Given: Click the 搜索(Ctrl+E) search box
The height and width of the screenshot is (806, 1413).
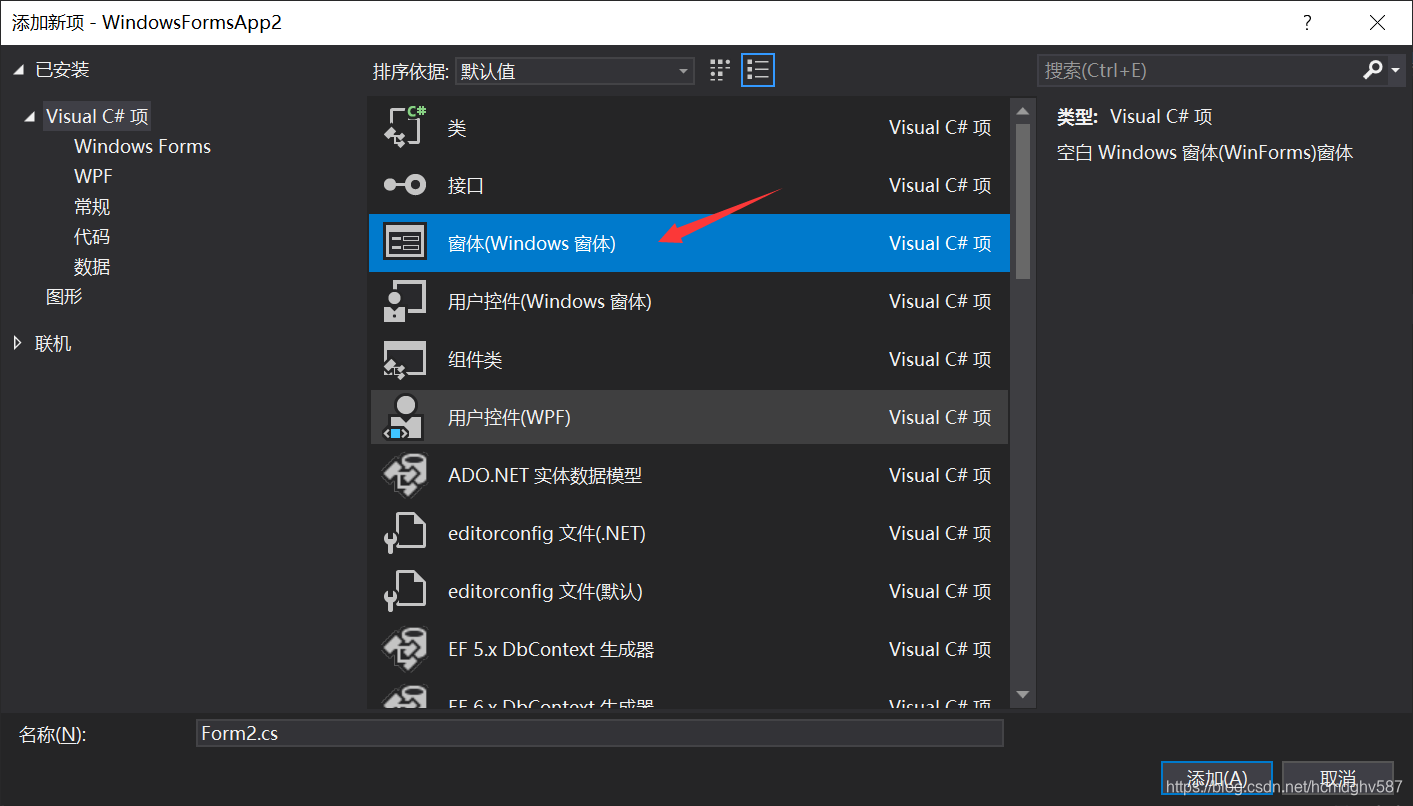Looking at the screenshot, I should pos(1198,70).
